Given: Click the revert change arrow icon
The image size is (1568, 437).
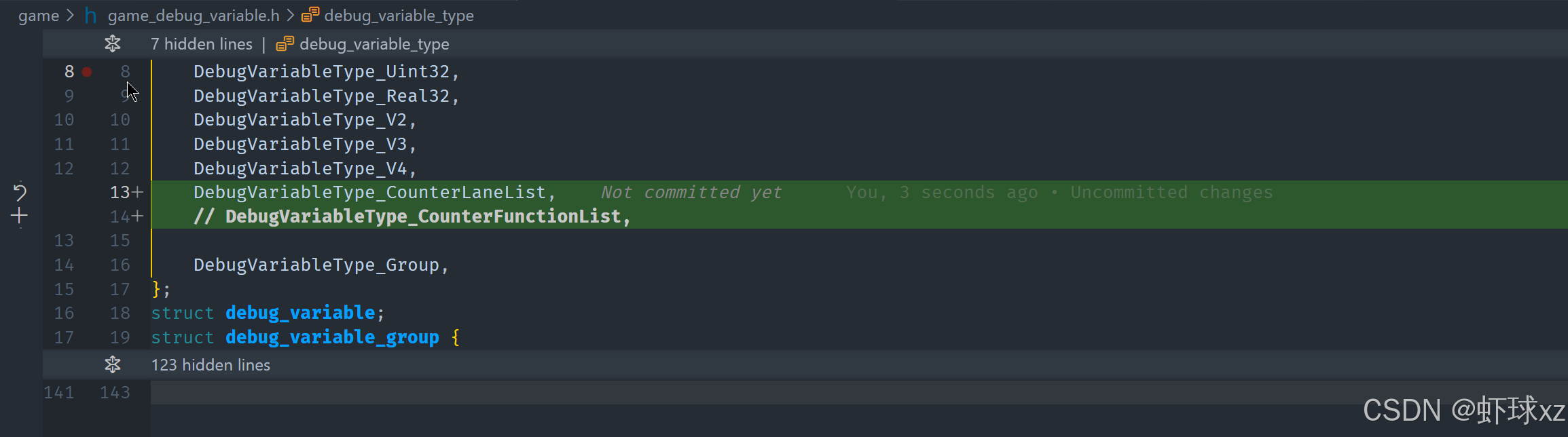Looking at the screenshot, I should pyautogui.click(x=20, y=193).
